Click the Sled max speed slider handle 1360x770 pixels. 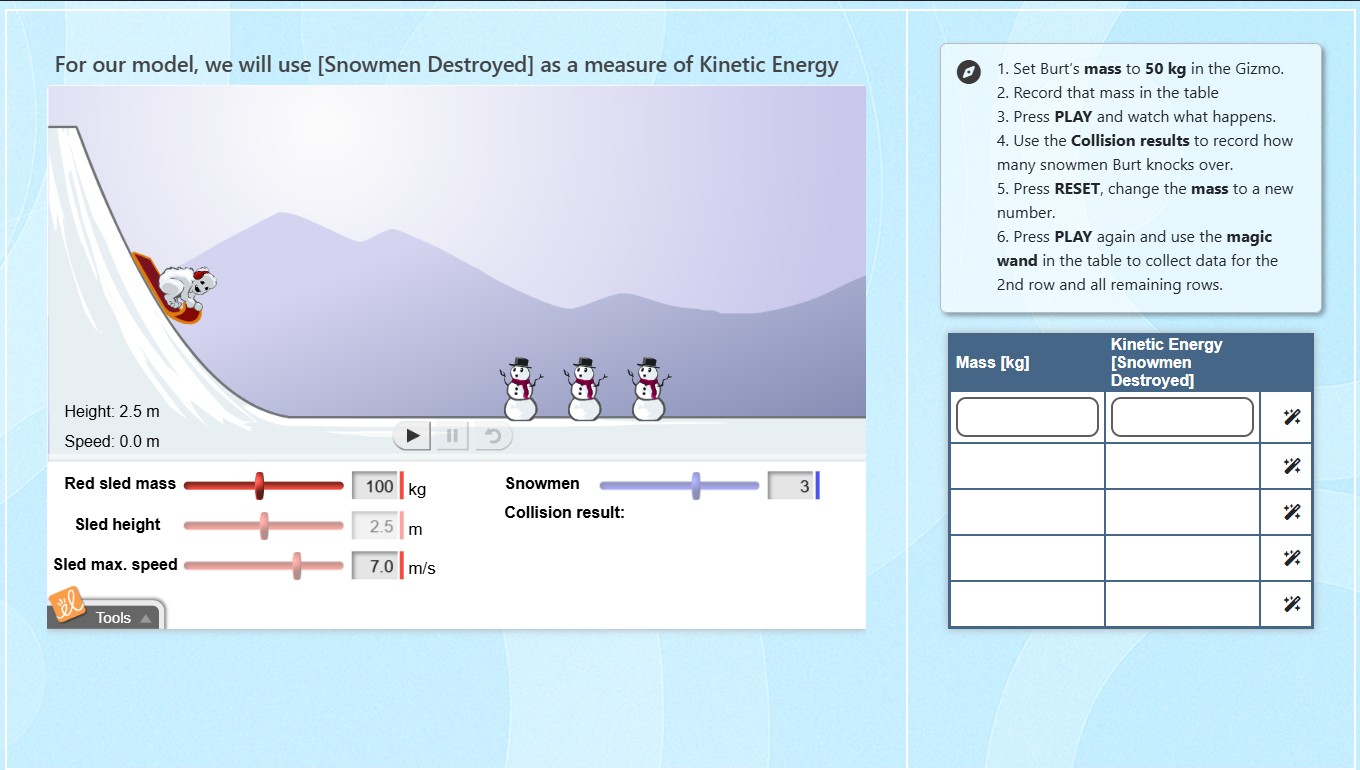[x=298, y=565]
